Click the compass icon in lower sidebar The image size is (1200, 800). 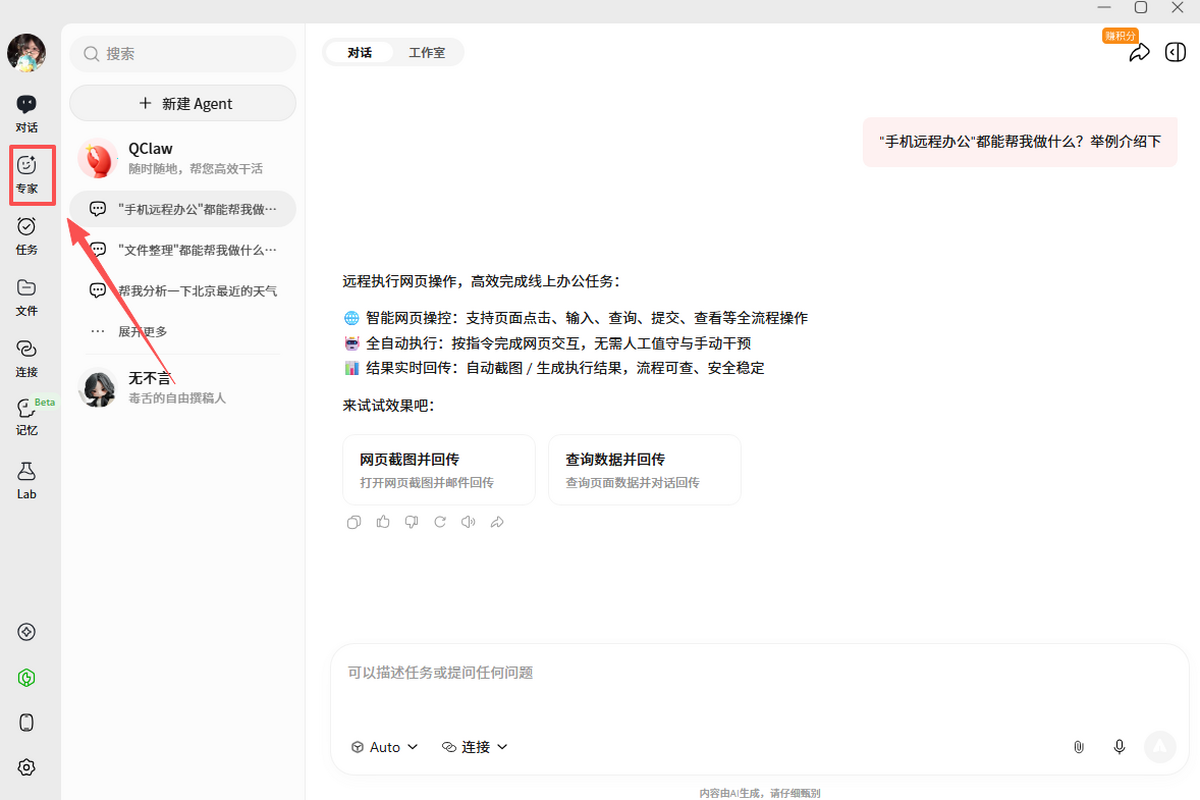pyautogui.click(x=27, y=632)
